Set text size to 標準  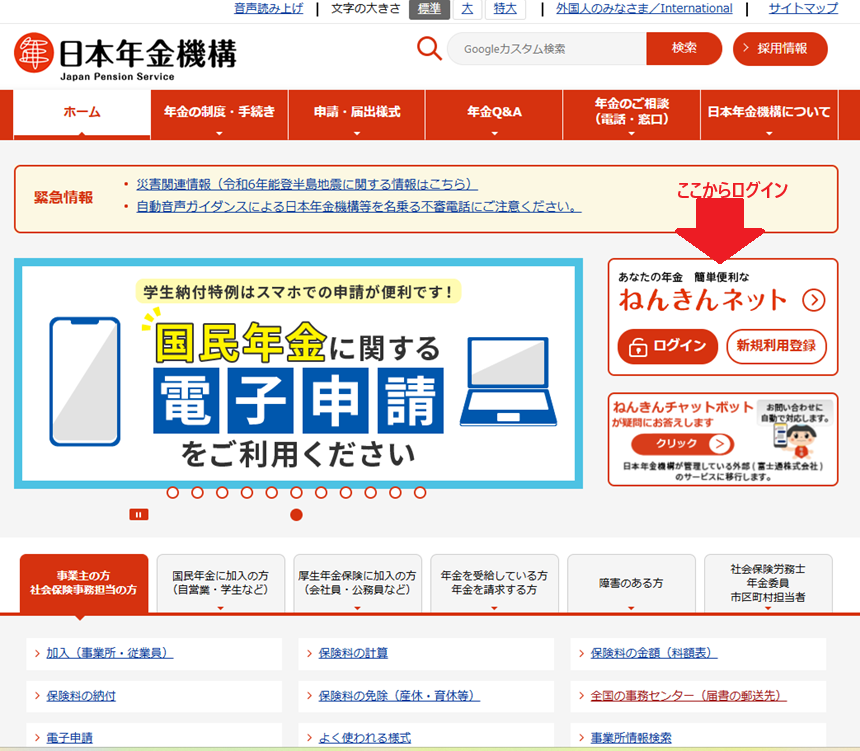click(x=429, y=9)
